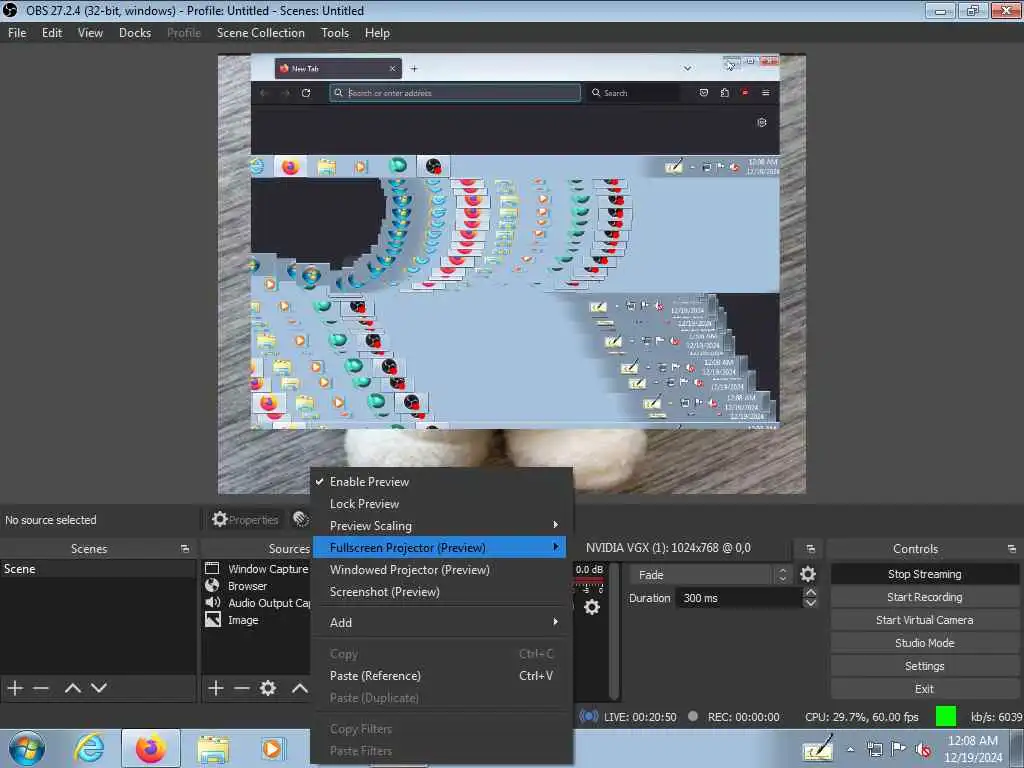1024x768 pixels.
Task: Open Settings from Controls
Action: tap(924, 665)
